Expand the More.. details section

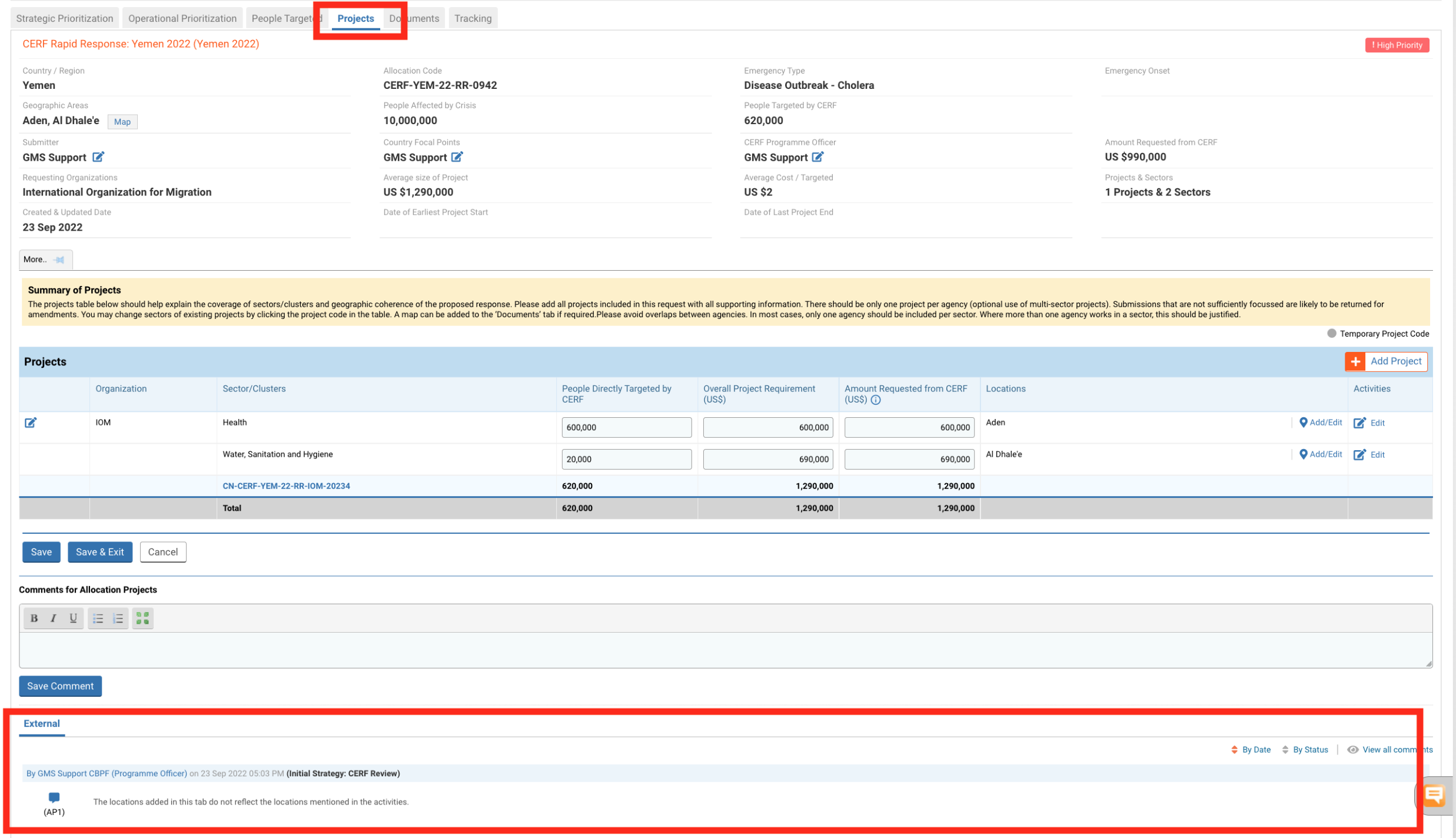[45, 260]
